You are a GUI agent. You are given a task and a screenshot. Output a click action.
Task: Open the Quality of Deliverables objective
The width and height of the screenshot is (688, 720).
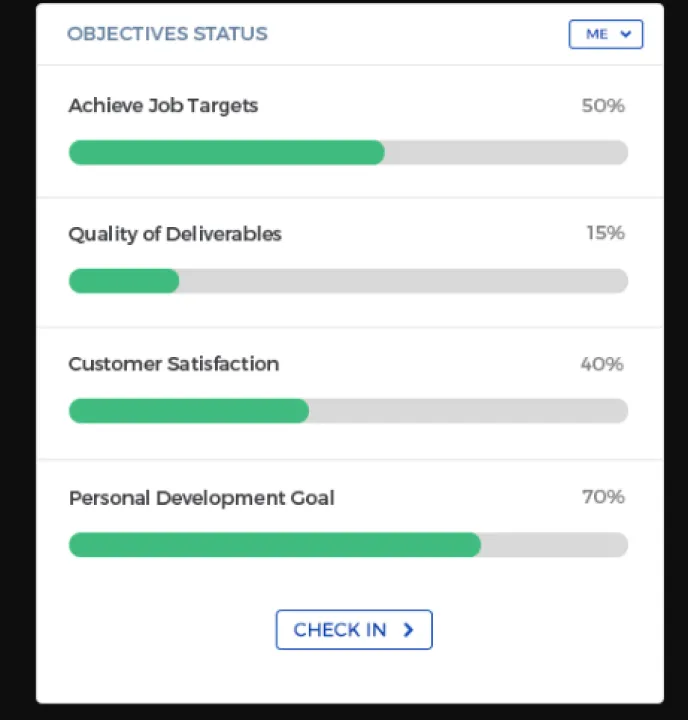(x=175, y=234)
